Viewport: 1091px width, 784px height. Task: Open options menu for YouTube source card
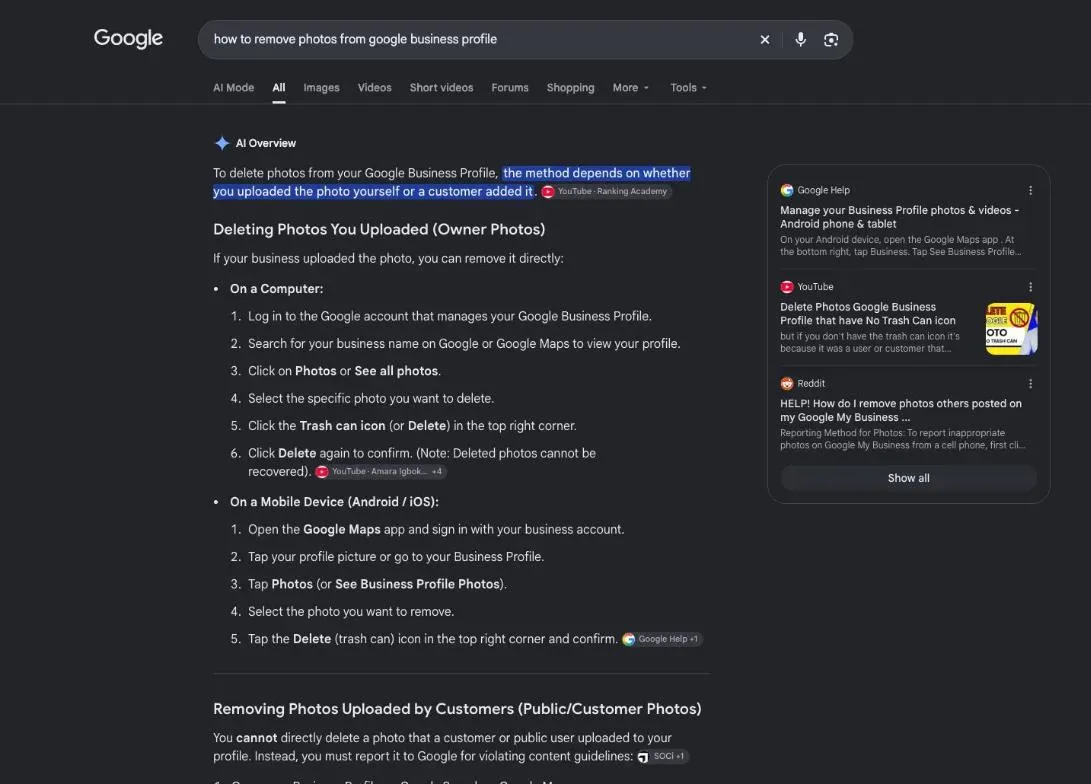click(x=1030, y=287)
